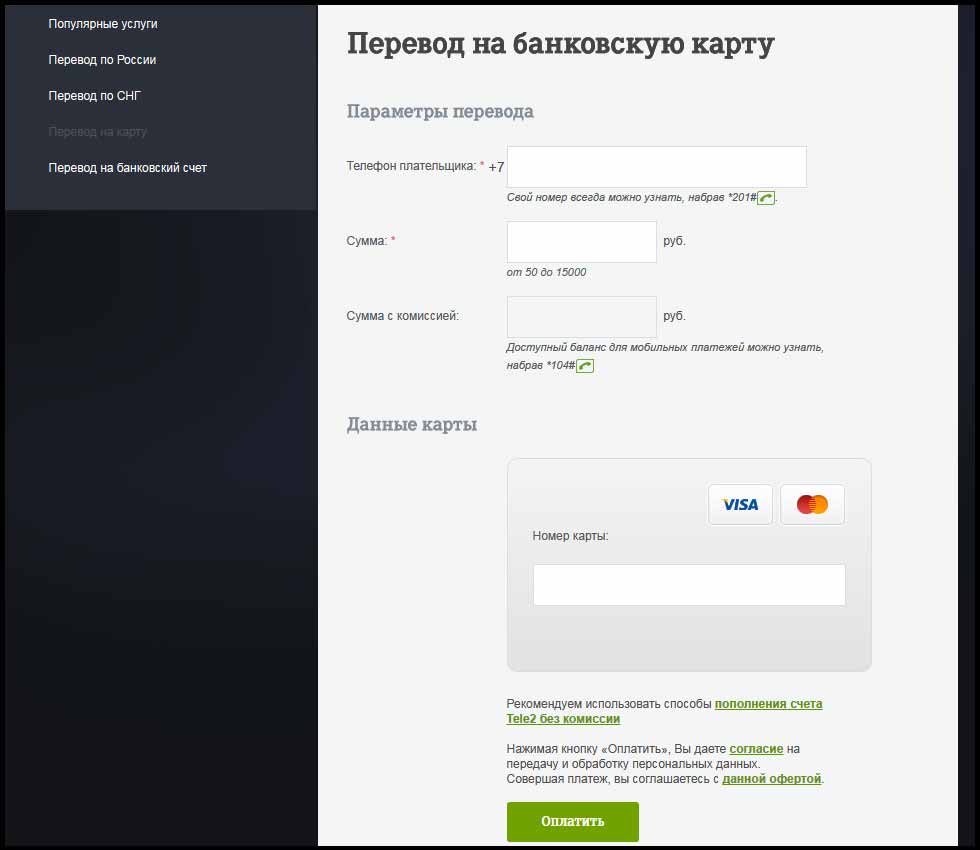Viewport: 980px width, 850px height.
Task: Click the hint text от 50 до 15000
Action: click(546, 272)
